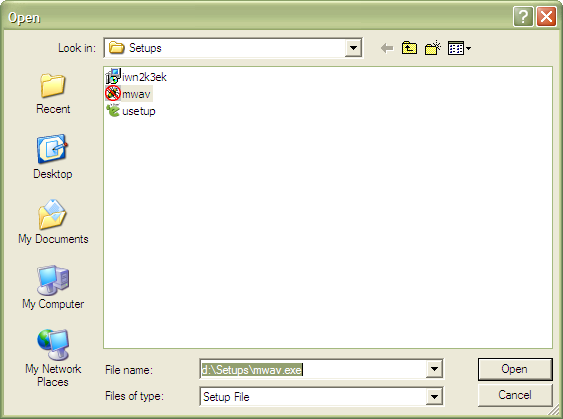Image resolution: width=563 pixels, height=419 pixels.
Task: Select the iwn2k3ek file
Action: (x=136, y=76)
